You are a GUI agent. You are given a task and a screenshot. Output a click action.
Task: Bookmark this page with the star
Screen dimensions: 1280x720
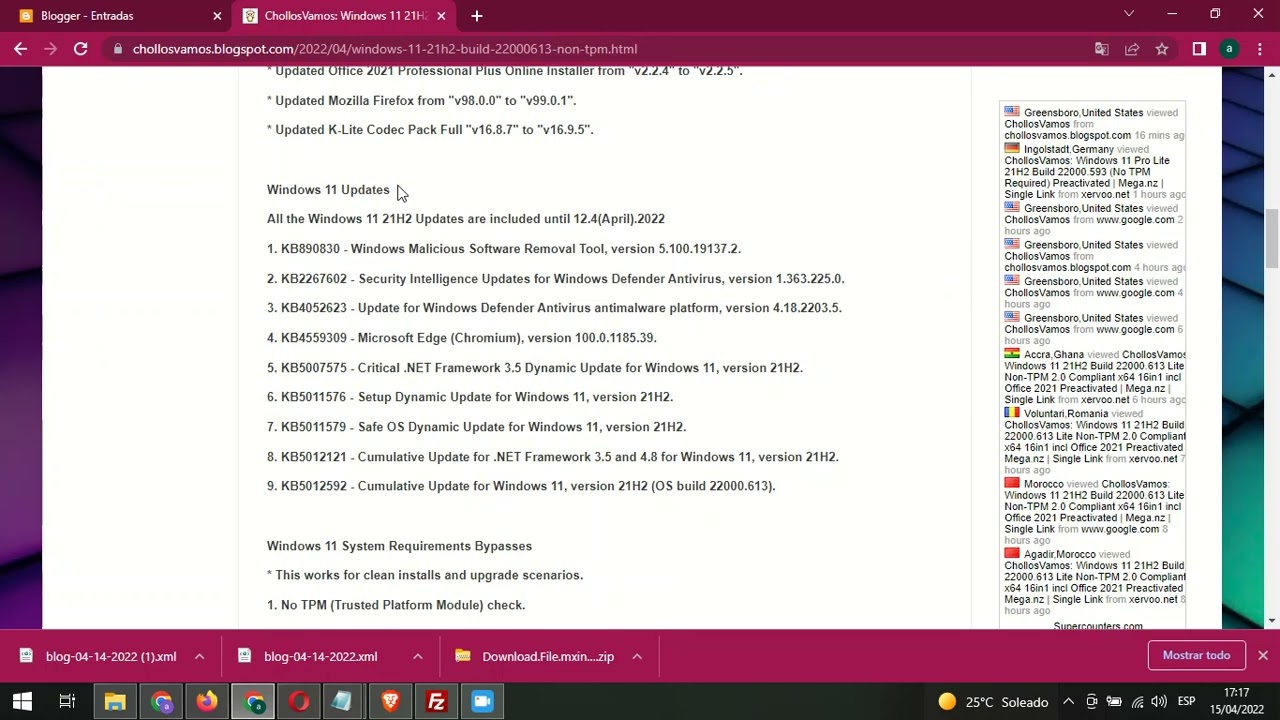click(x=1162, y=49)
